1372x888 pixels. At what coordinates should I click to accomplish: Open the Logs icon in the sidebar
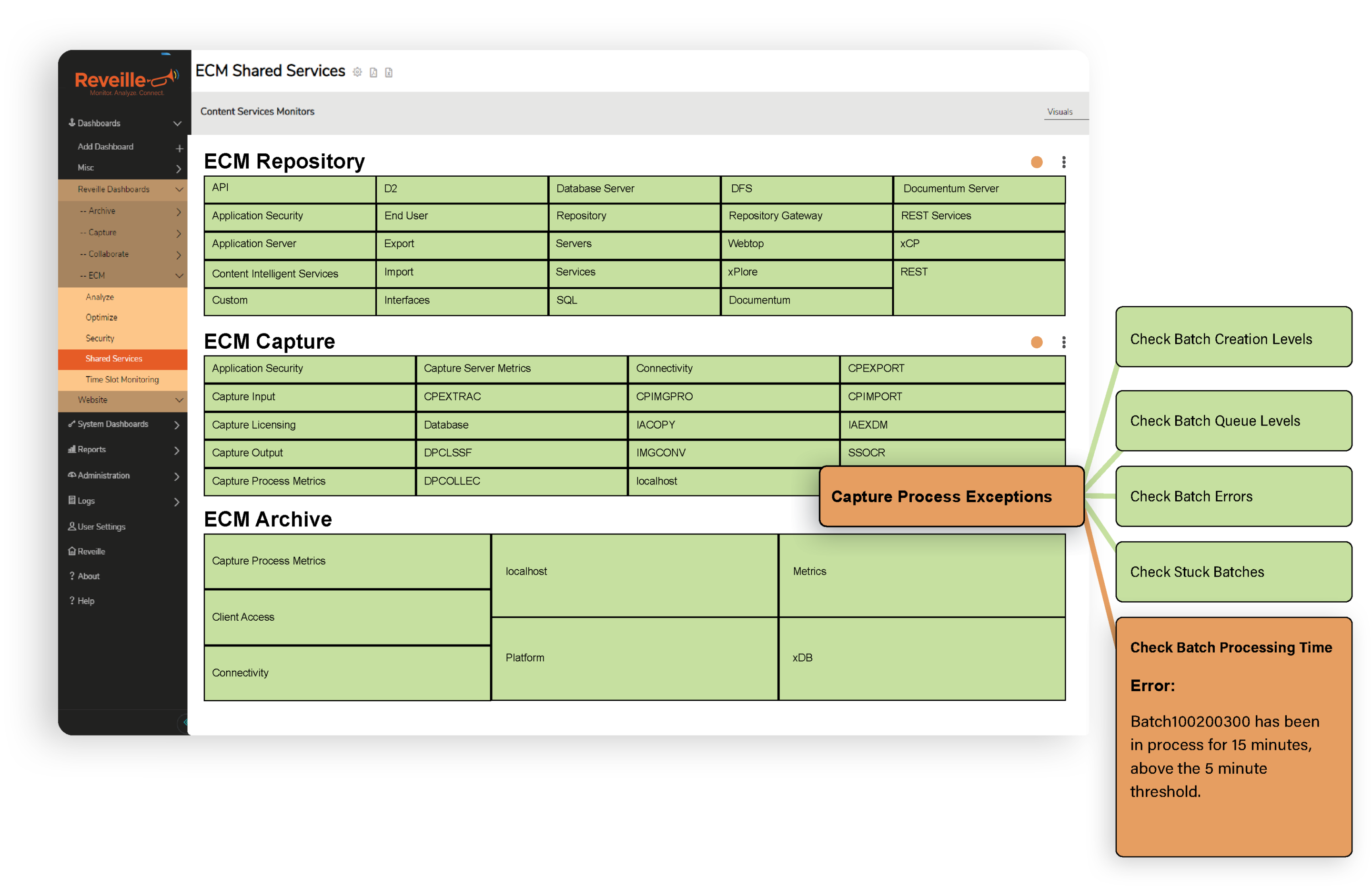tap(71, 501)
